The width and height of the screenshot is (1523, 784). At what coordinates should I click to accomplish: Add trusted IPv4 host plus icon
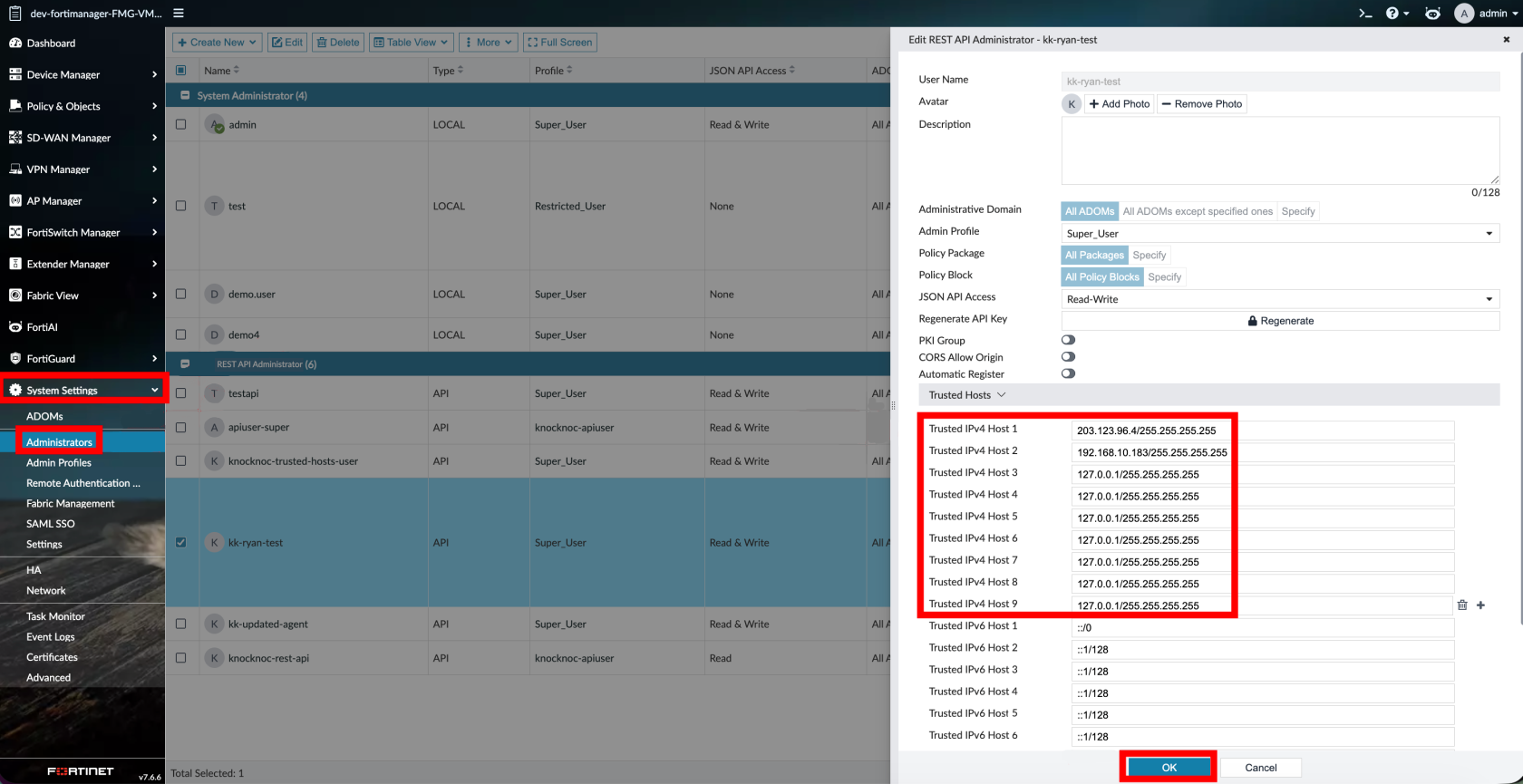pyautogui.click(x=1480, y=605)
